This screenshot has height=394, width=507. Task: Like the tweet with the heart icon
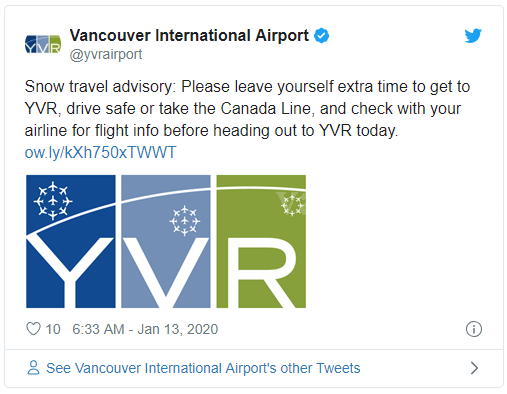coord(33,329)
